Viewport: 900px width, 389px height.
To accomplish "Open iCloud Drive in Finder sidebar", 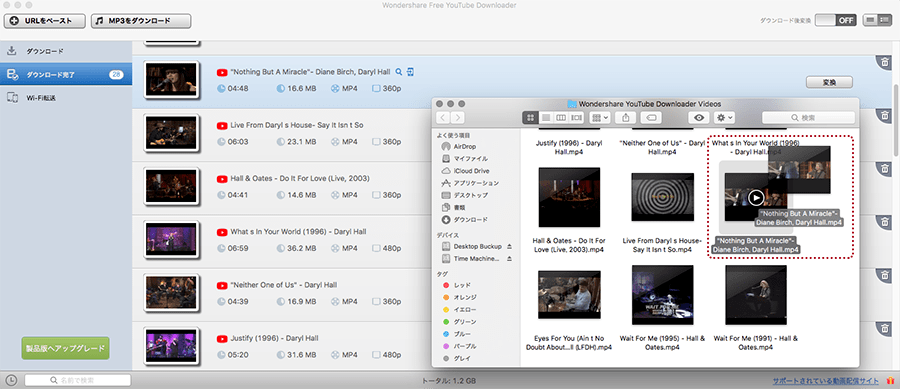I will pos(471,171).
